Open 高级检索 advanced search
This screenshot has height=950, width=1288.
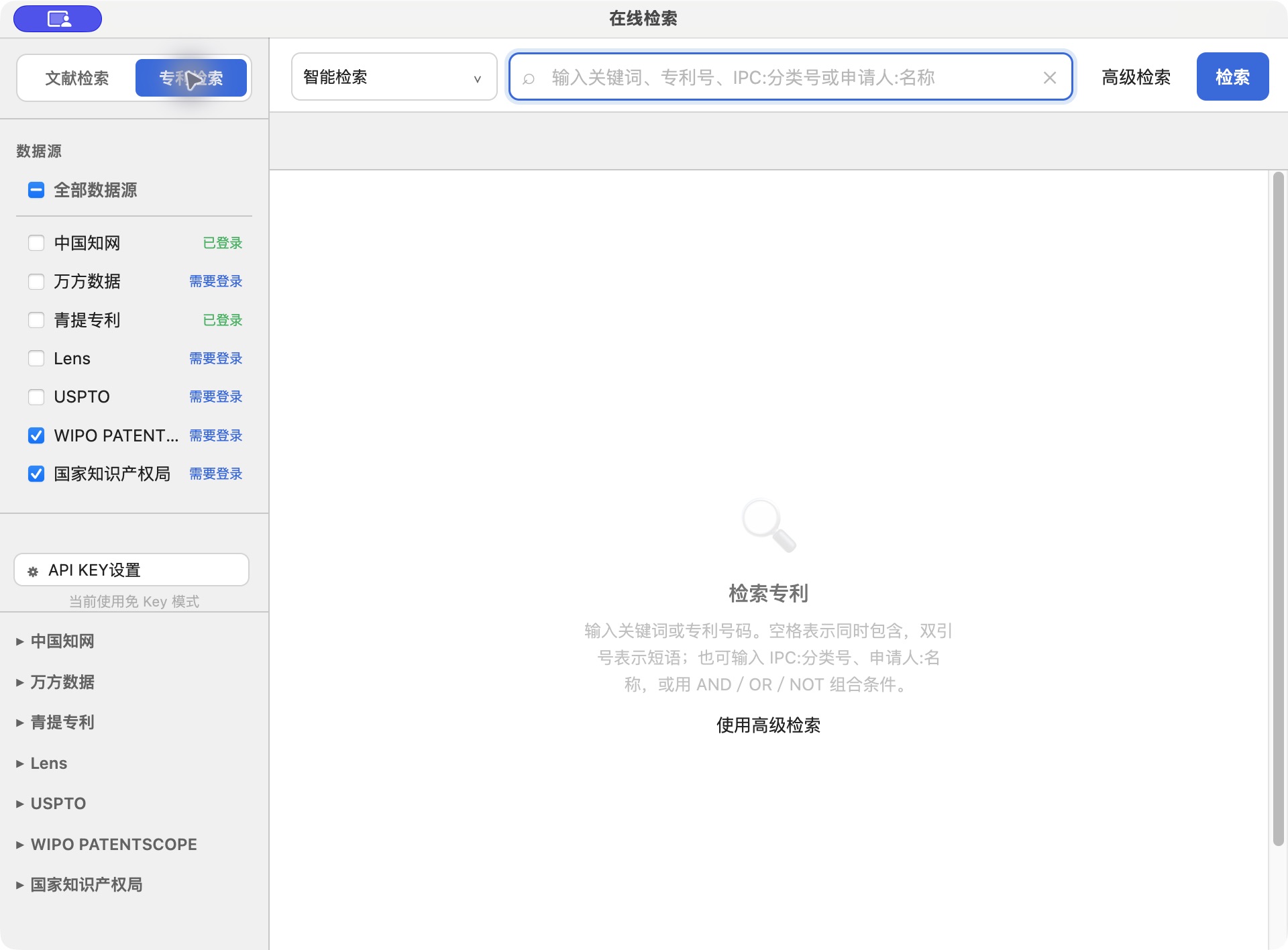[x=1136, y=78]
